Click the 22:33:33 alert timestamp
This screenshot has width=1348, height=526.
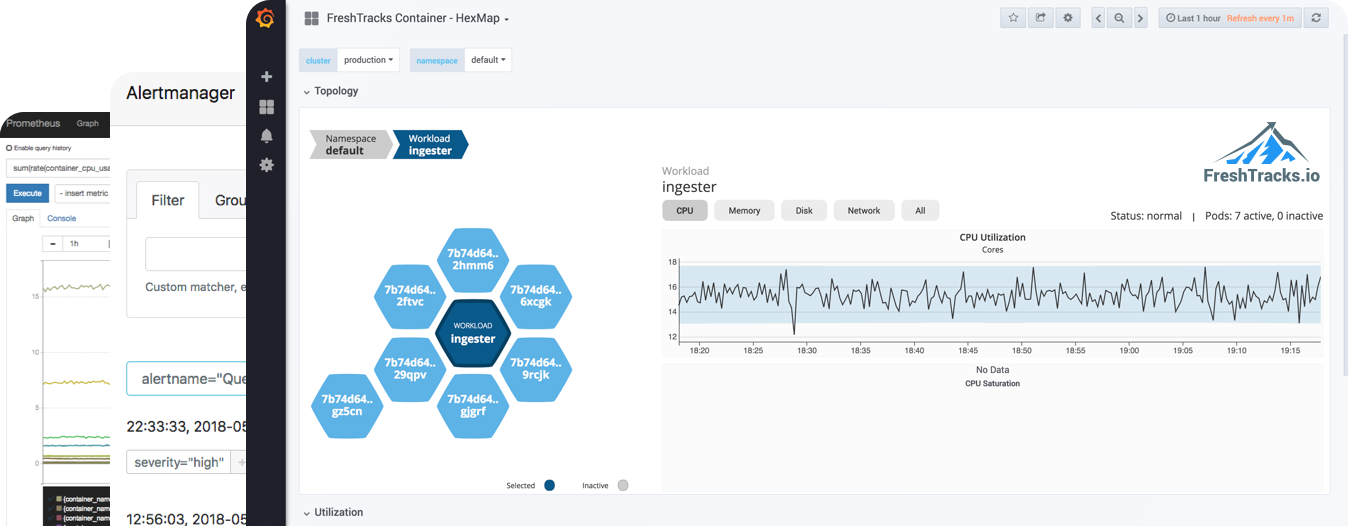(186, 426)
